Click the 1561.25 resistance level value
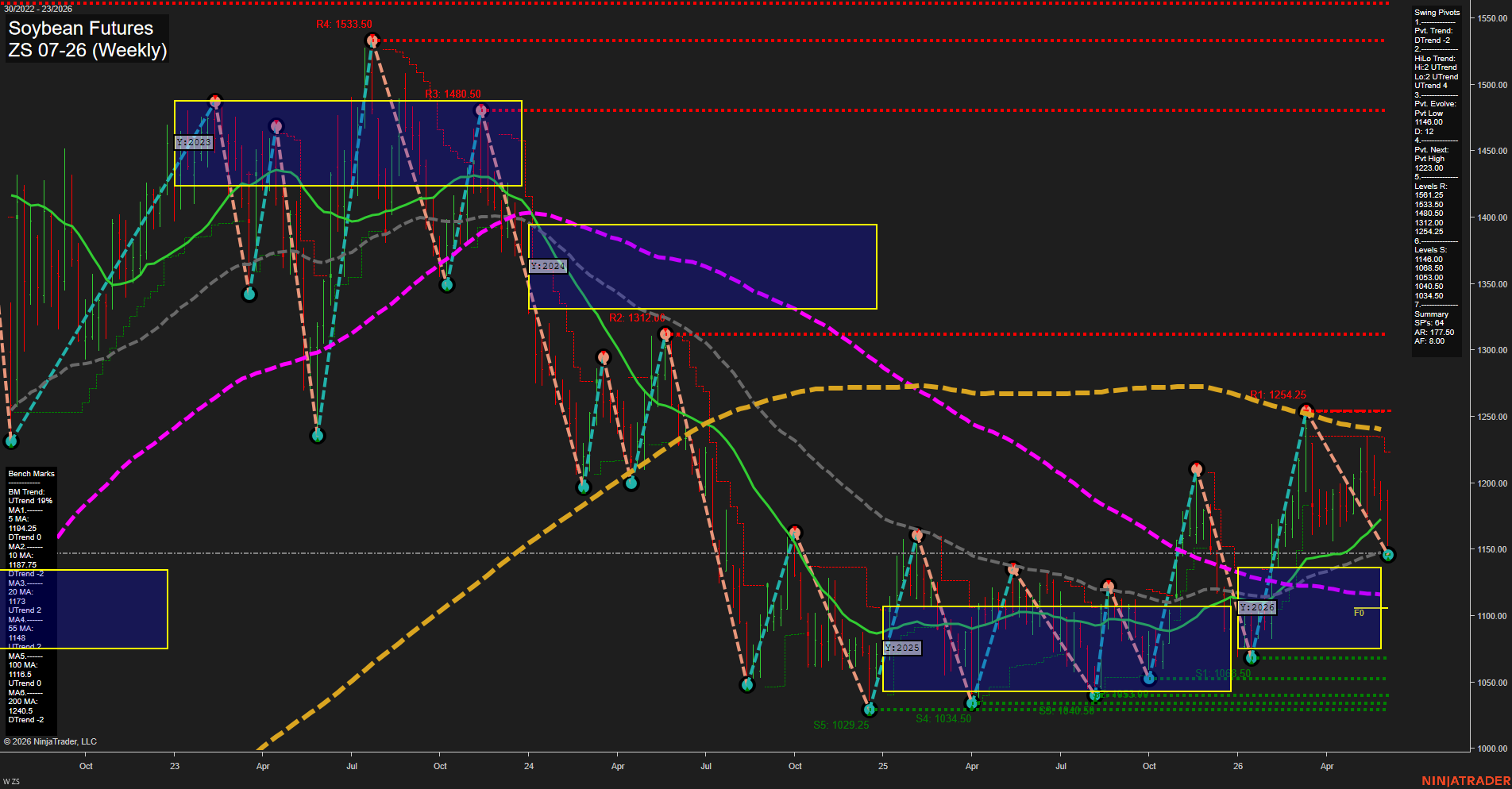The image size is (1512, 789). [1429, 195]
